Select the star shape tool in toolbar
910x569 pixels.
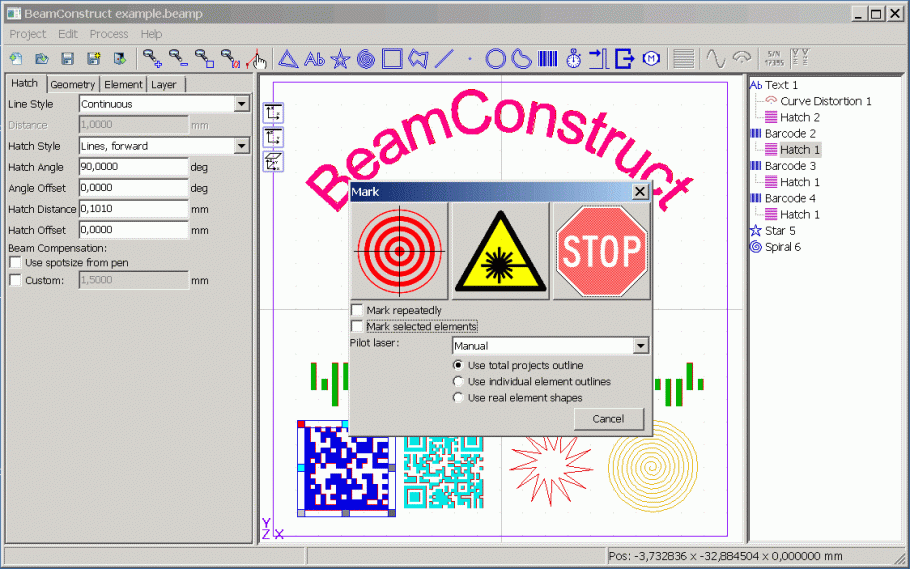pos(340,59)
